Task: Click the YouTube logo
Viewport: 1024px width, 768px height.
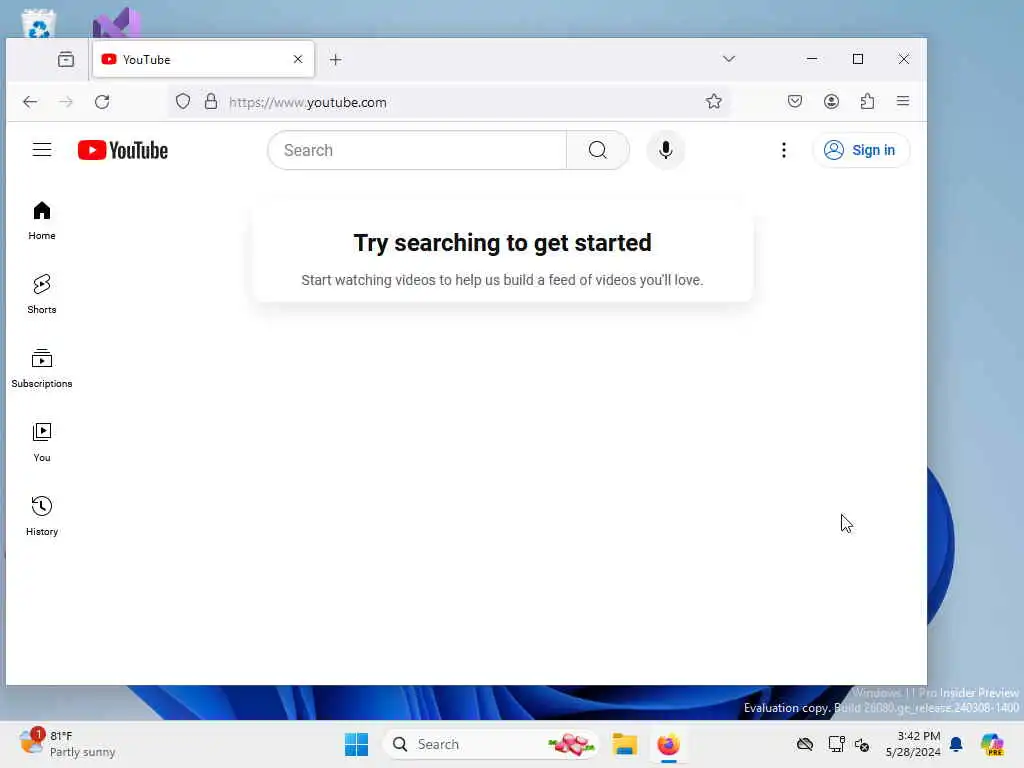Action: coord(123,150)
